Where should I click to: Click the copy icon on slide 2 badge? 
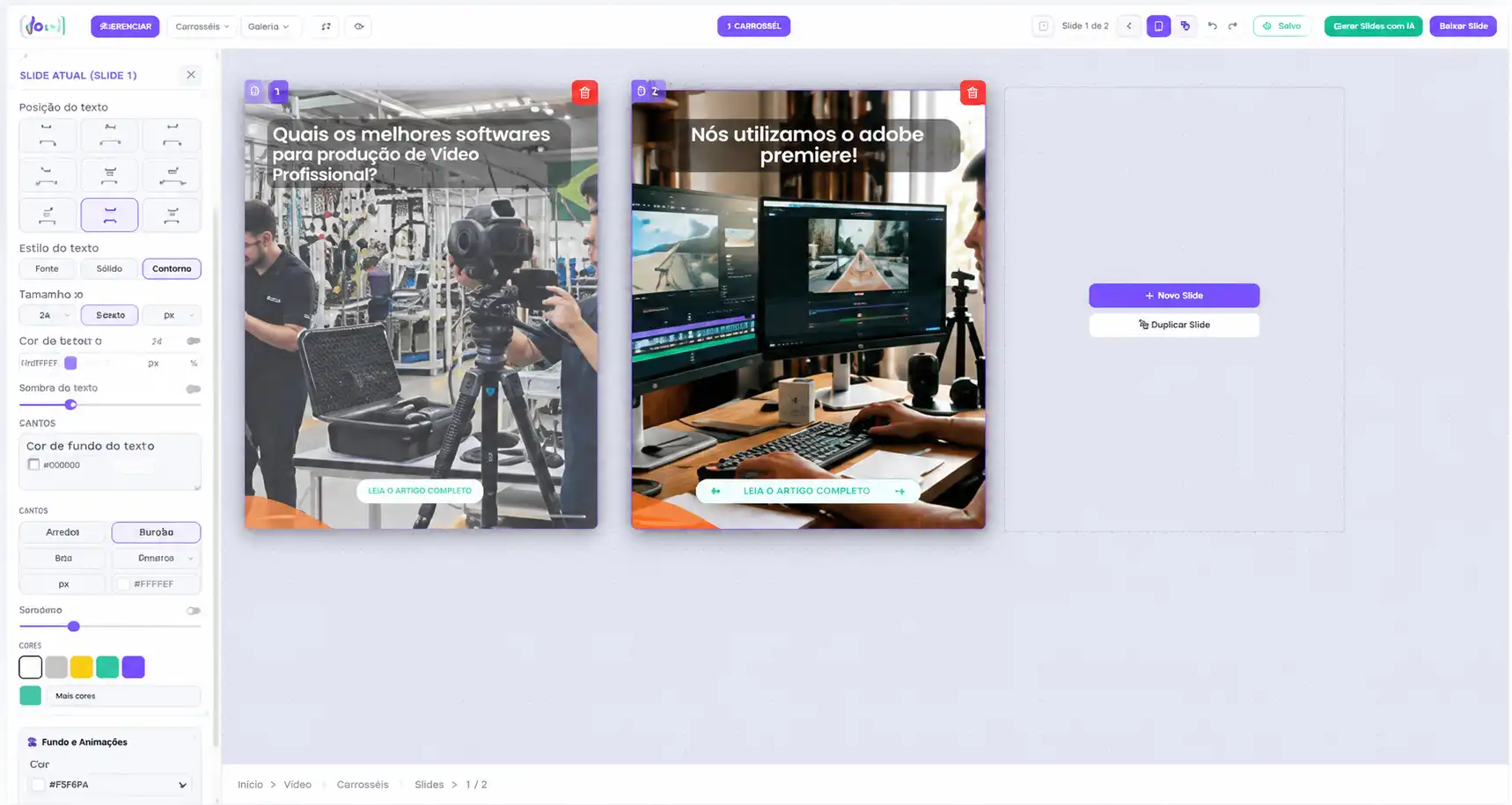pos(641,91)
